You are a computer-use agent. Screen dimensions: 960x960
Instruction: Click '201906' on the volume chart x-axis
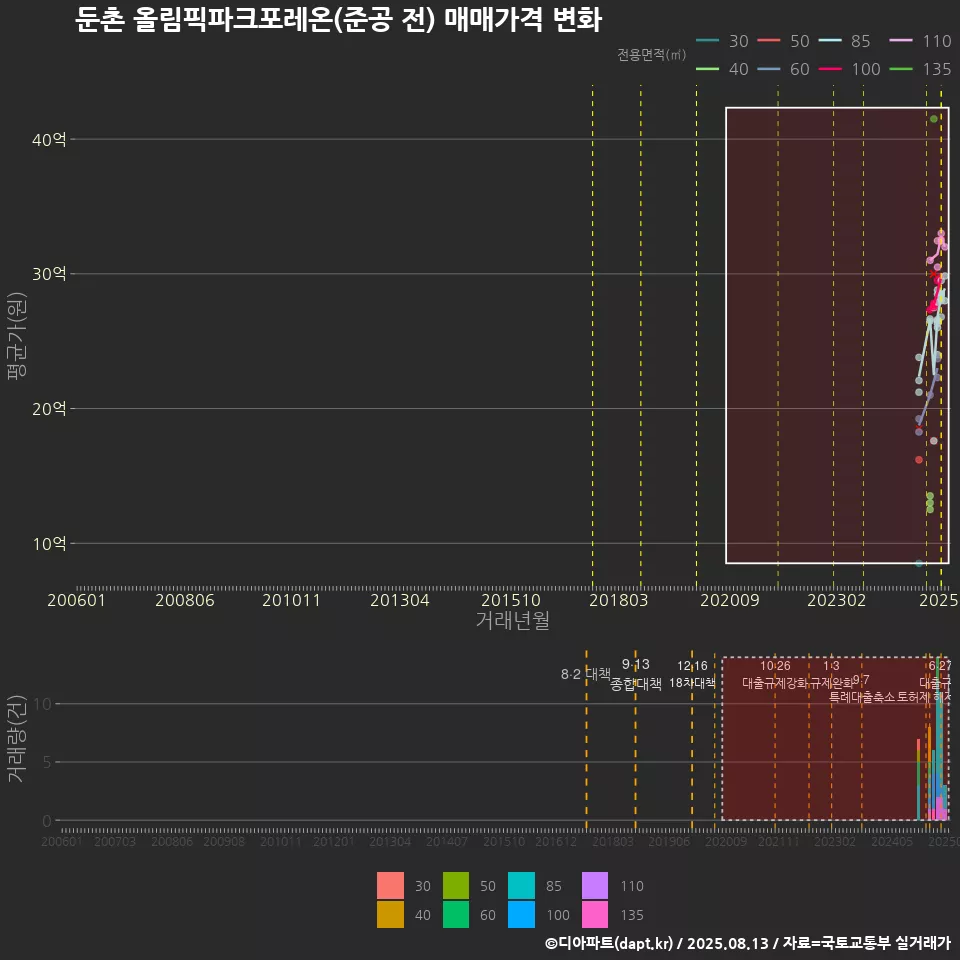tap(669, 842)
